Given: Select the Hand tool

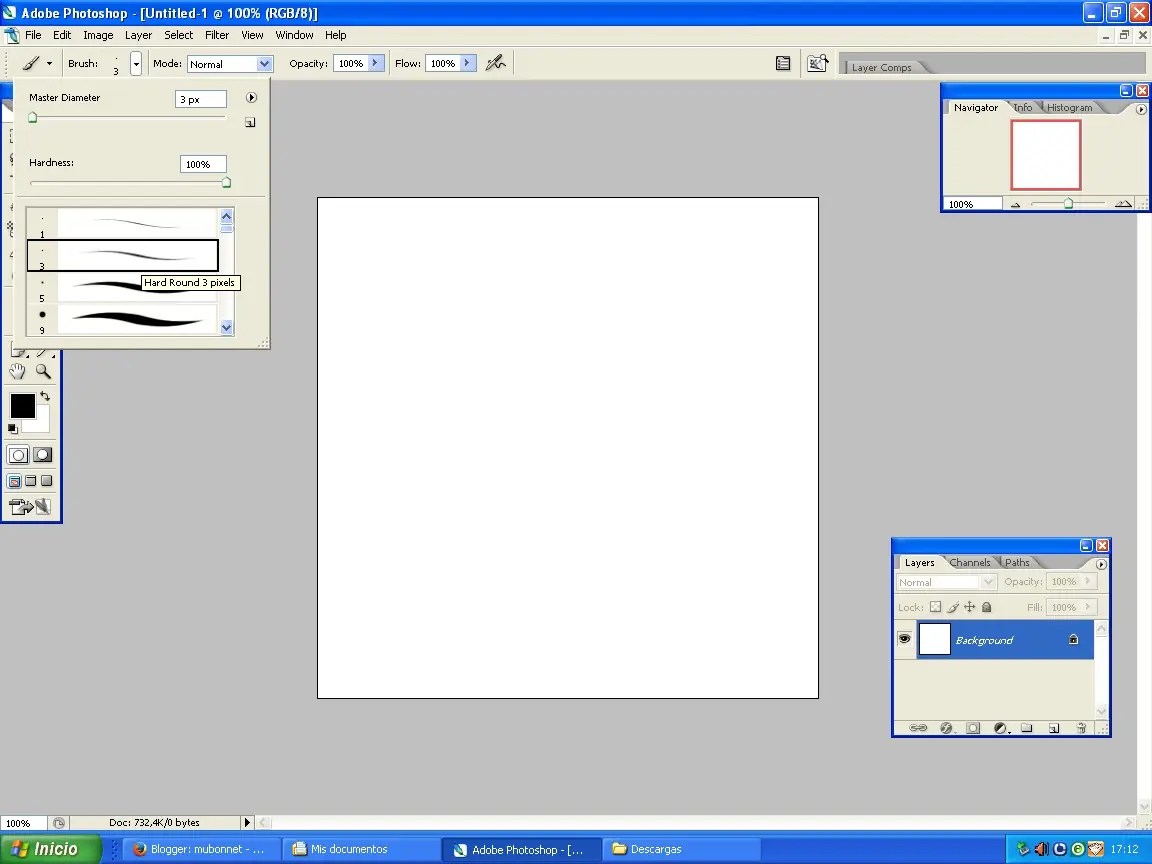Looking at the screenshot, I should pyautogui.click(x=17, y=372).
